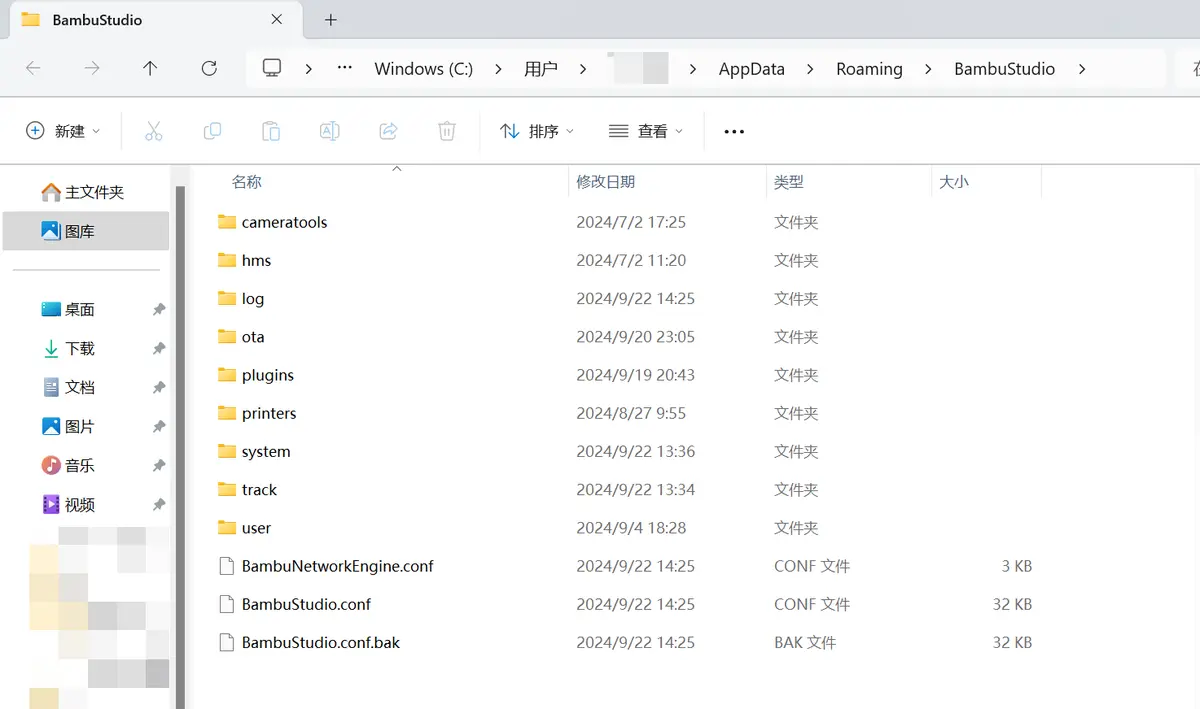Click Roaming in the address path
The height and width of the screenshot is (709, 1200).
click(869, 69)
